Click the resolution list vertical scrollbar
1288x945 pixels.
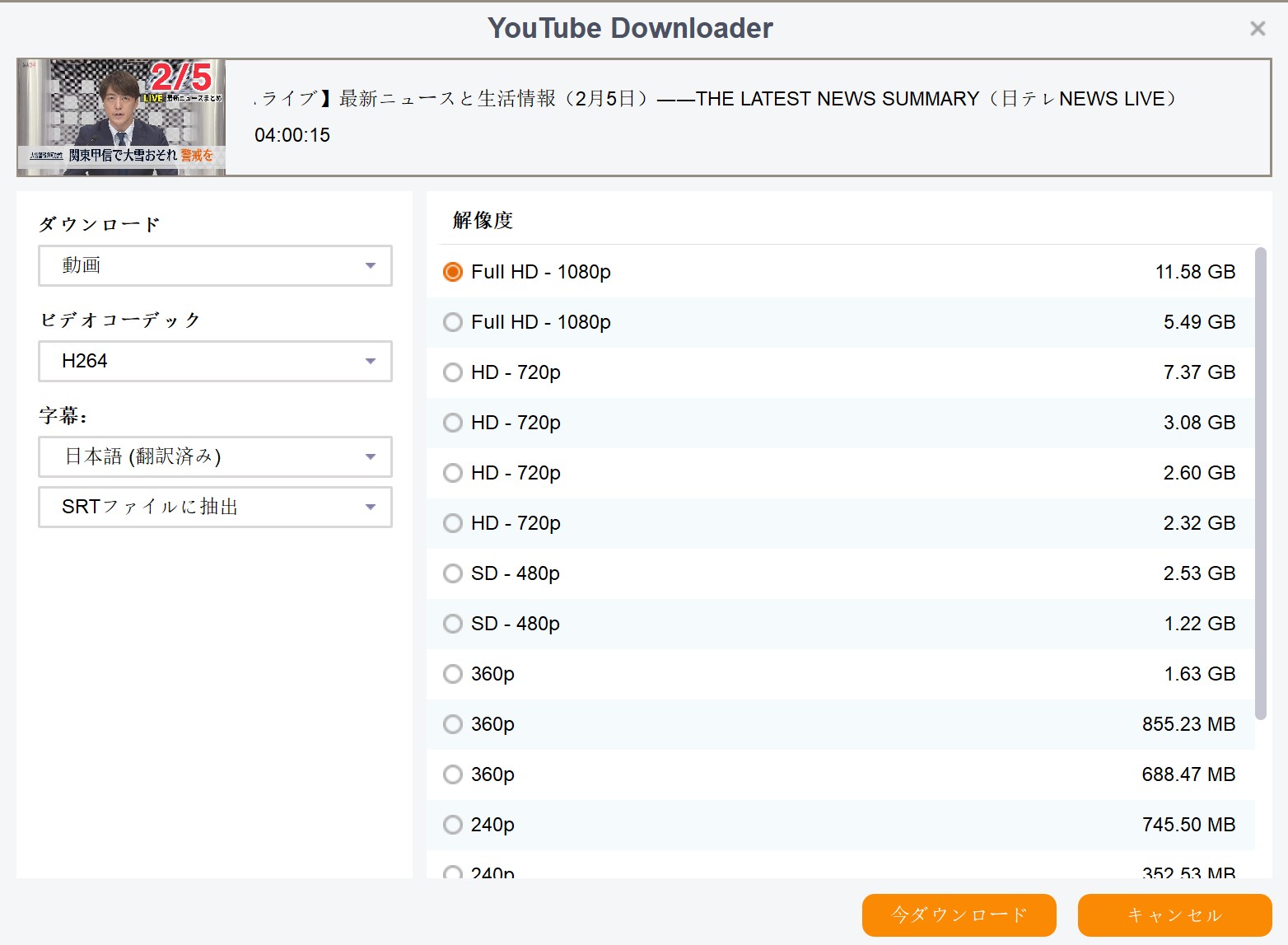1260,484
